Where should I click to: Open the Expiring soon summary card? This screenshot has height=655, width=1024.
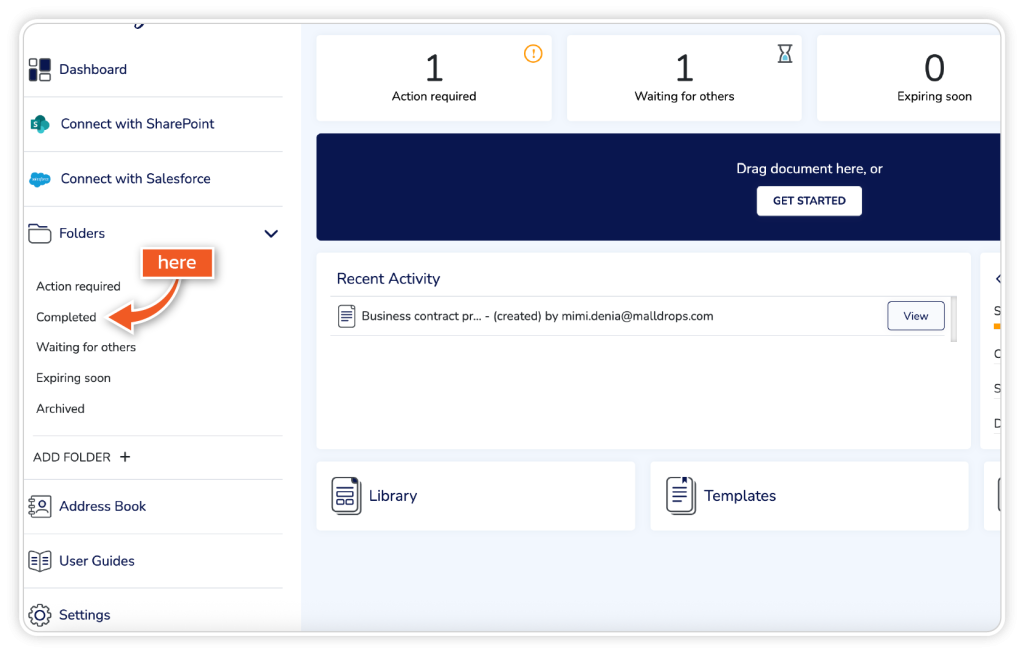[x=910, y=78]
